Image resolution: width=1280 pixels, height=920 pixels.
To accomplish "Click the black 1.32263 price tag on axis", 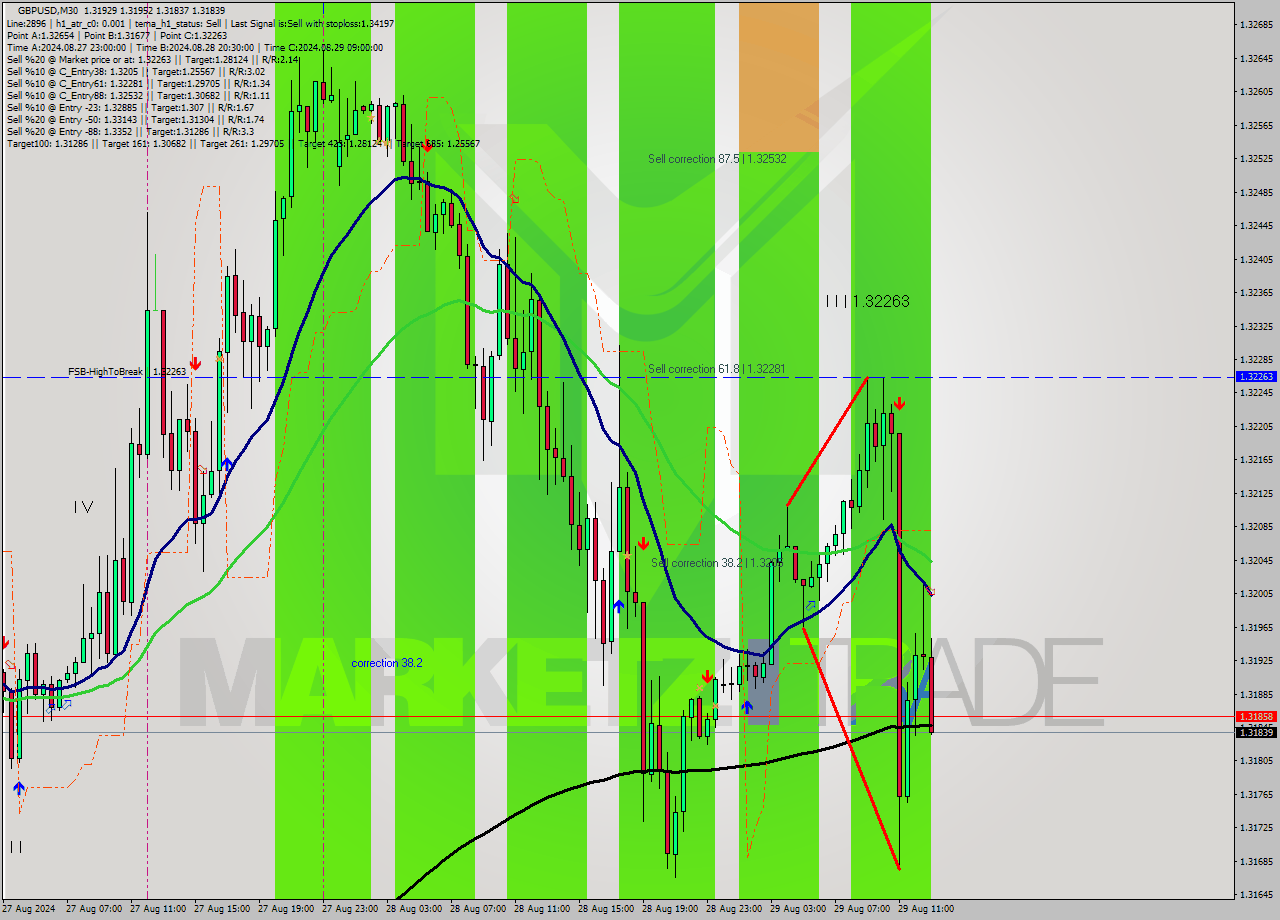I will (1256, 376).
